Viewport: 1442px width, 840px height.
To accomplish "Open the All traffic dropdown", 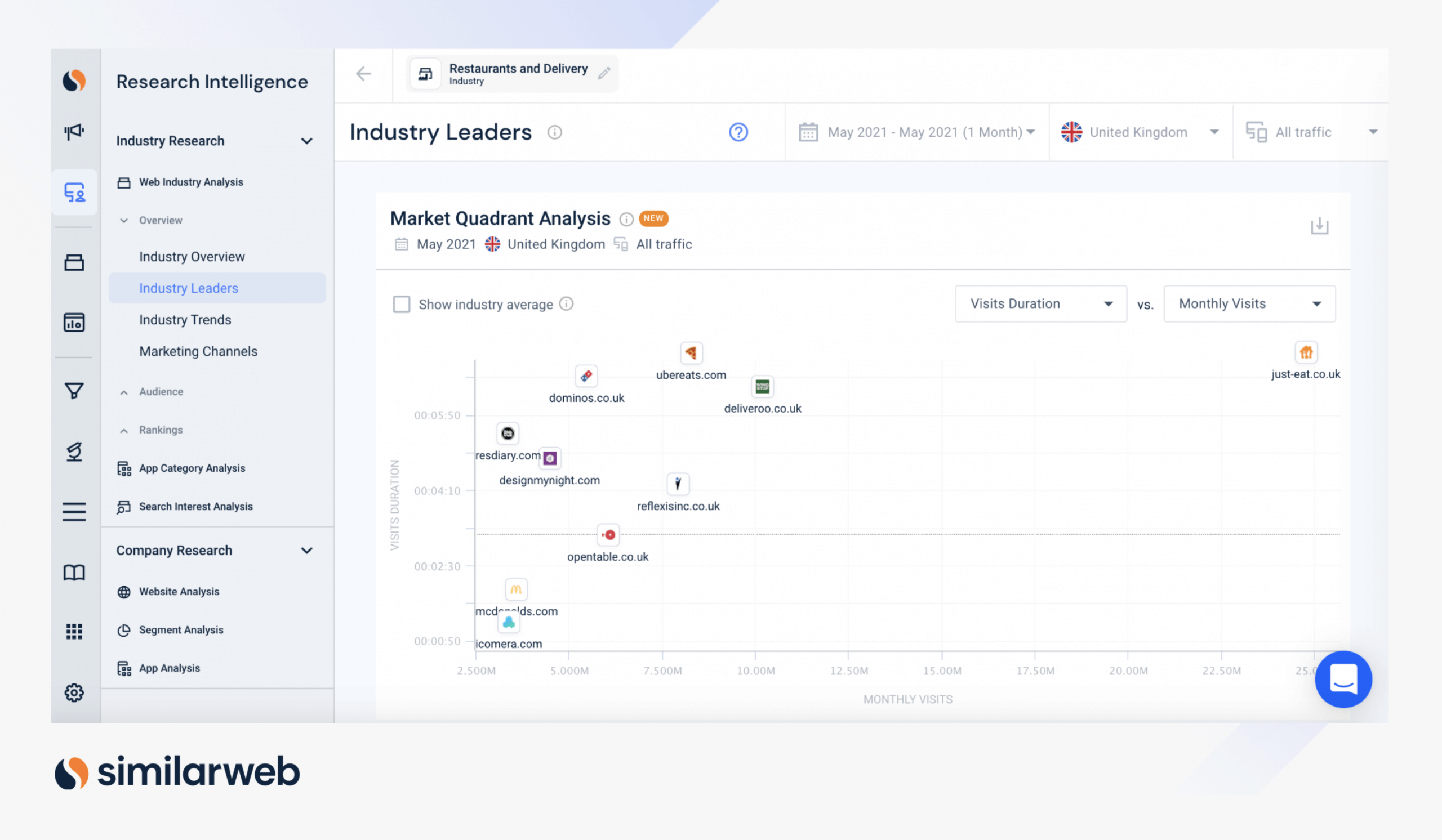I will click(1311, 132).
